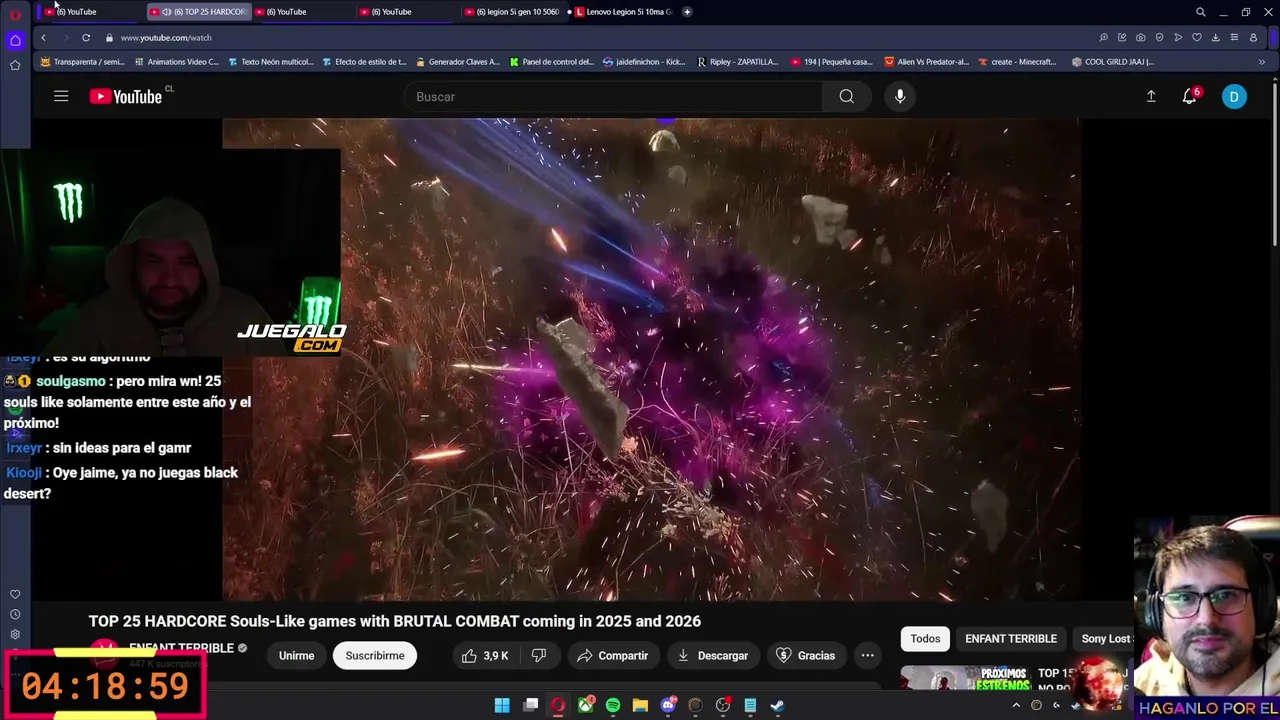Select the Todos filter chip
1280x720 pixels.
pos(925,638)
